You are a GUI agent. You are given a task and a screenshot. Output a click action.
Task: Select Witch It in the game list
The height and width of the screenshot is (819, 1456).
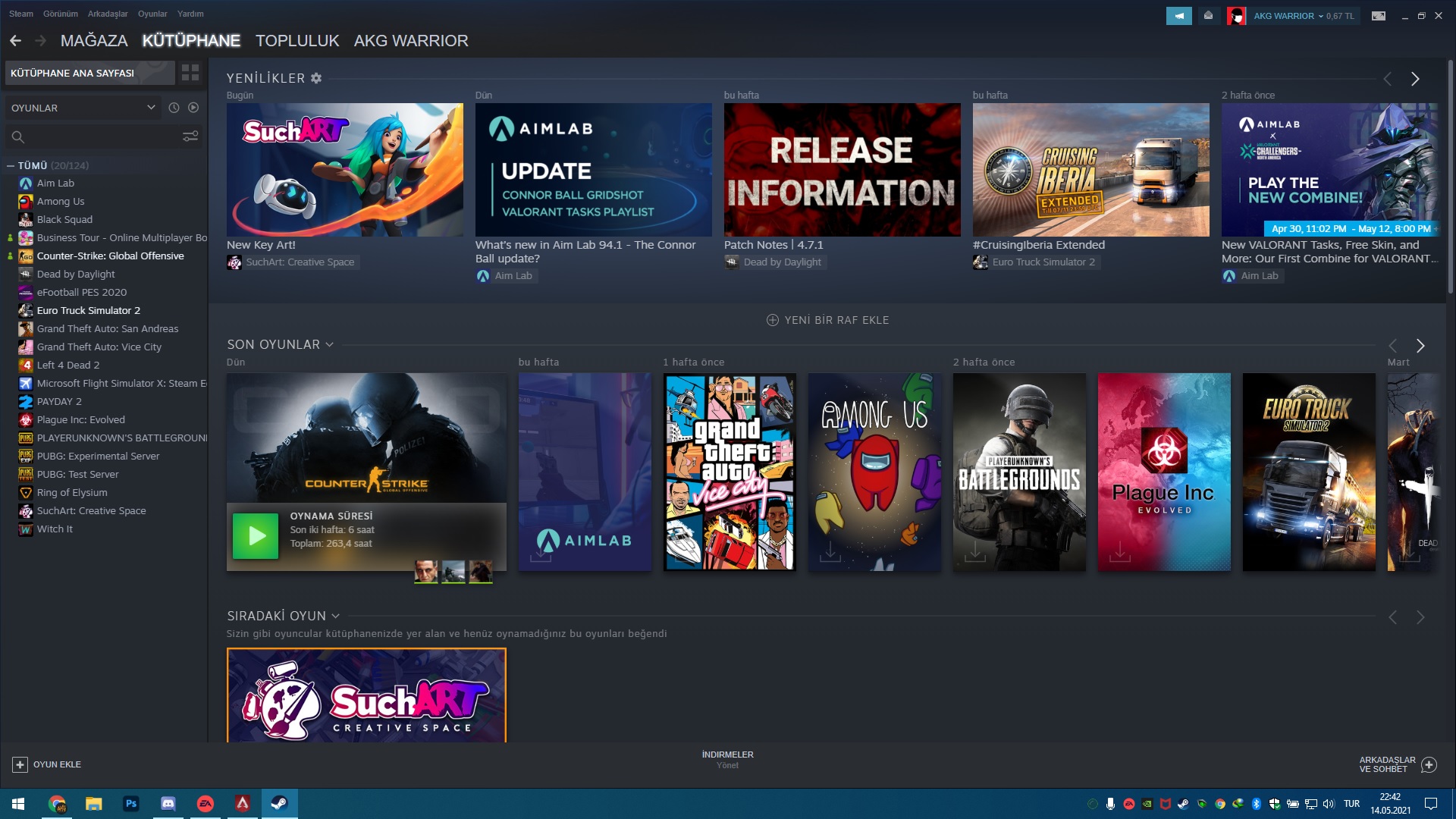tap(55, 529)
